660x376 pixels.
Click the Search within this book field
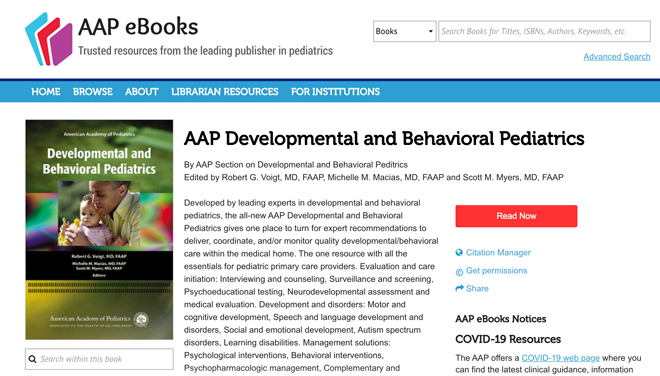point(99,359)
